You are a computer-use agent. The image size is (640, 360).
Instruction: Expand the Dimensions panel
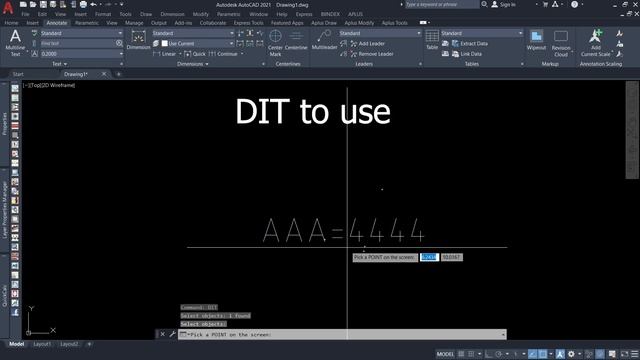tap(193, 64)
